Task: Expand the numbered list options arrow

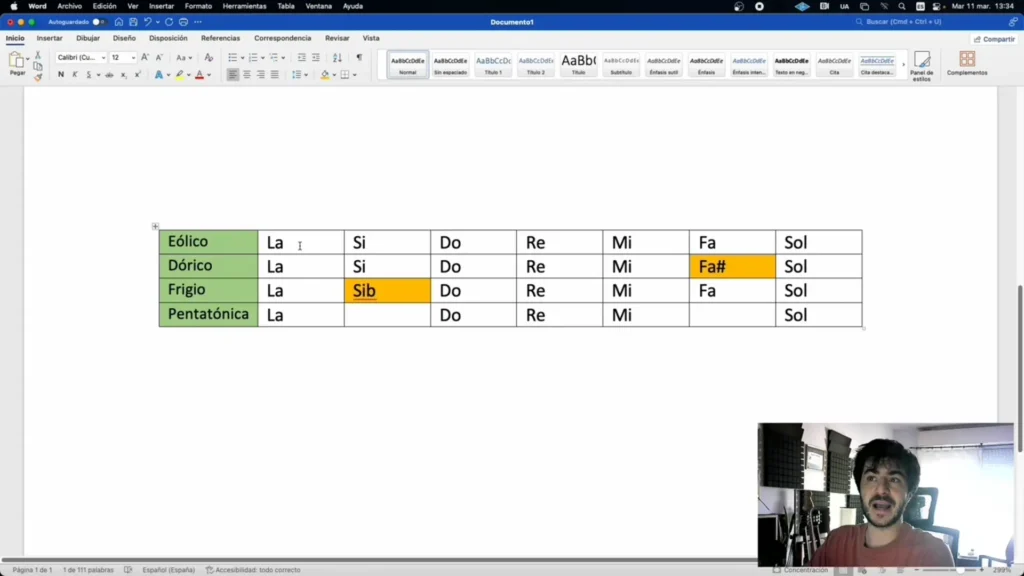Action: coord(263,57)
